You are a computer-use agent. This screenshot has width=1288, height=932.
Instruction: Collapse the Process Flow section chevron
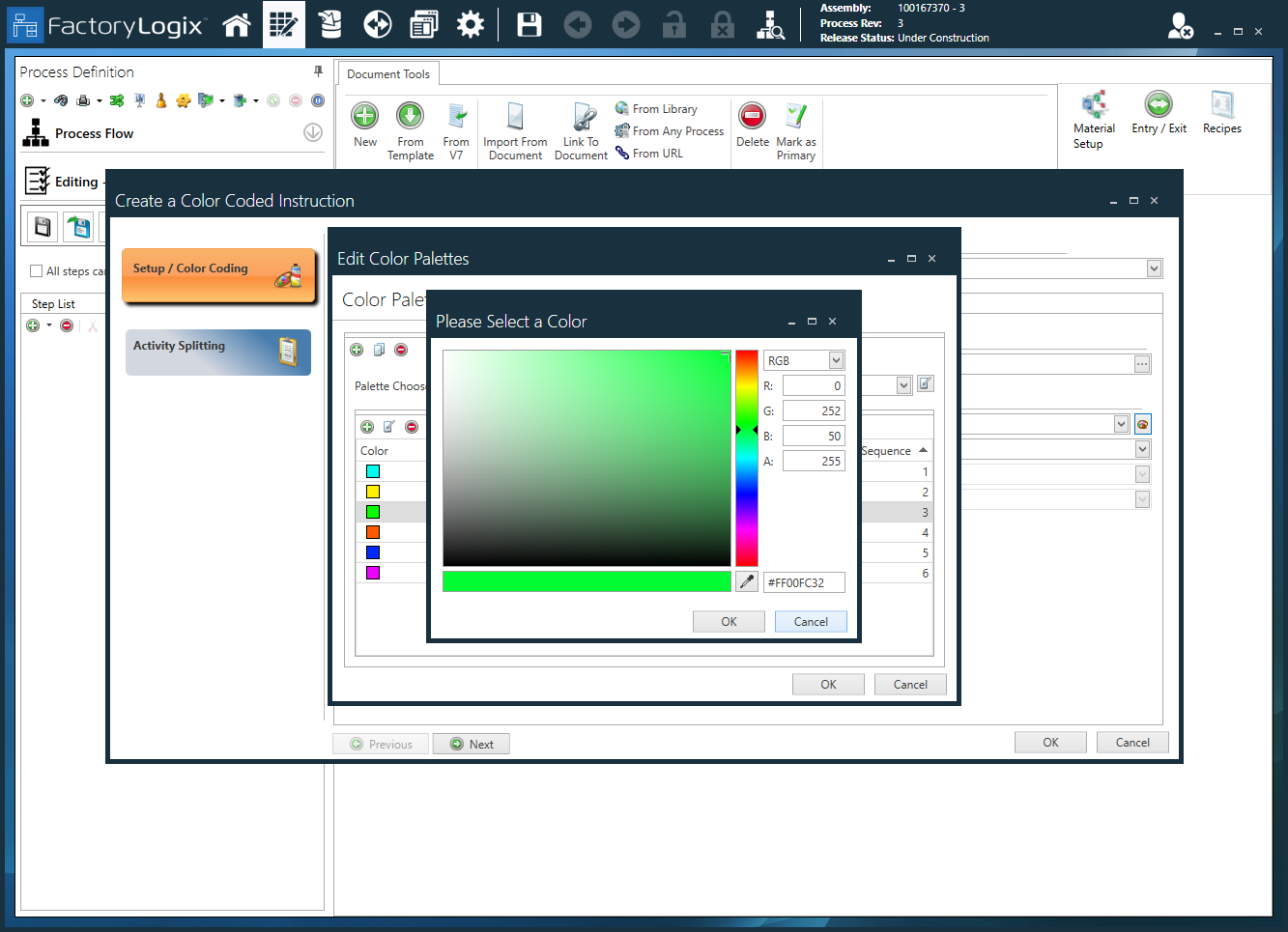point(312,132)
